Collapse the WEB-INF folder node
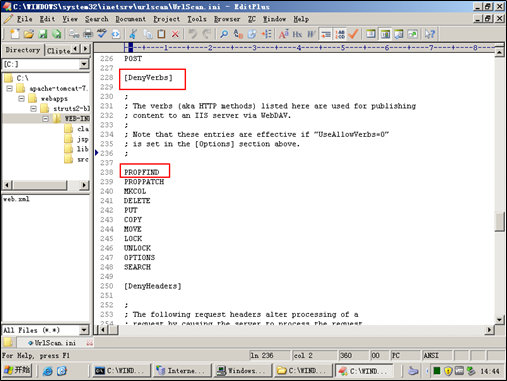Screen dimensions: 507x381 [46, 119]
